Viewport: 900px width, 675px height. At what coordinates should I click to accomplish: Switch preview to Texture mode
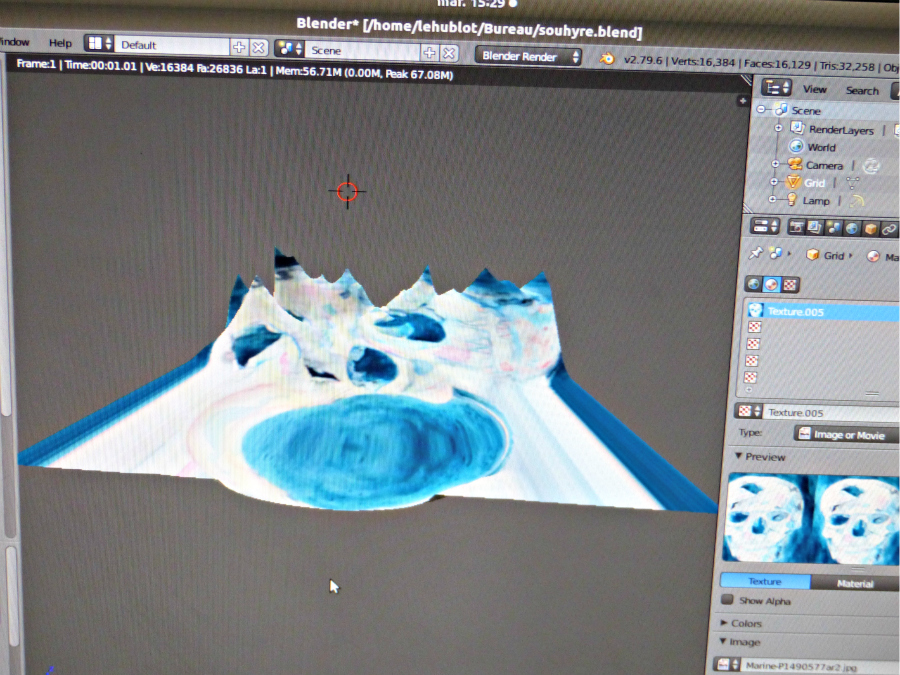click(764, 581)
